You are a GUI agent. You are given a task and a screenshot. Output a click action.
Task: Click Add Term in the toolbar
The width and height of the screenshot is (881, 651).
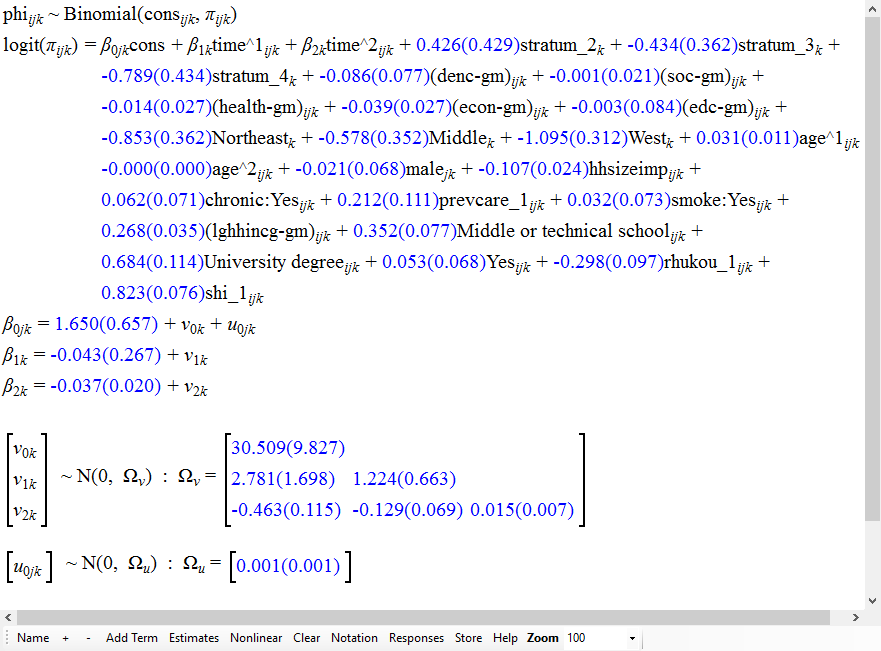pos(132,638)
